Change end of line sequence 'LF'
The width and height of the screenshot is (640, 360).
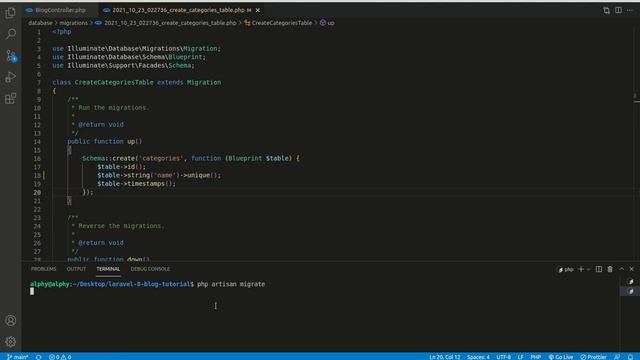[x=520, y=357]
